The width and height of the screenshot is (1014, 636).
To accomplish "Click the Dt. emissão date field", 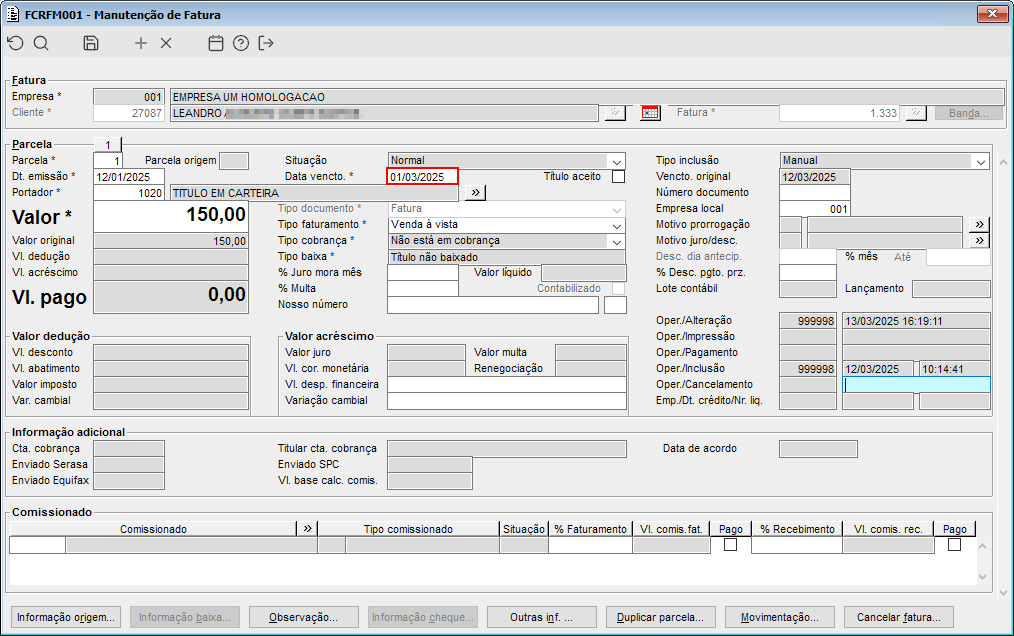I will click(129, 177).
